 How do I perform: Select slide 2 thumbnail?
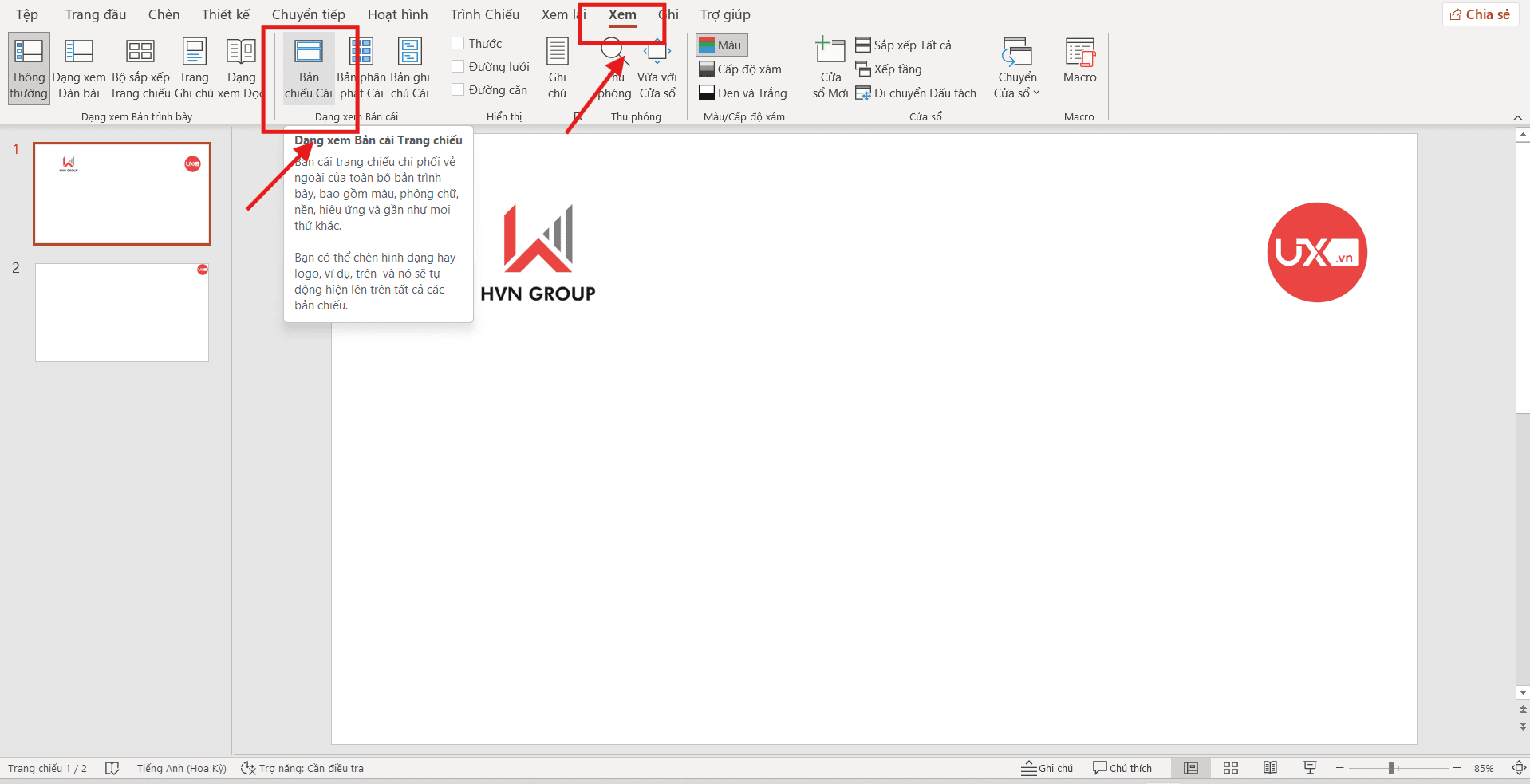(122, 313)
